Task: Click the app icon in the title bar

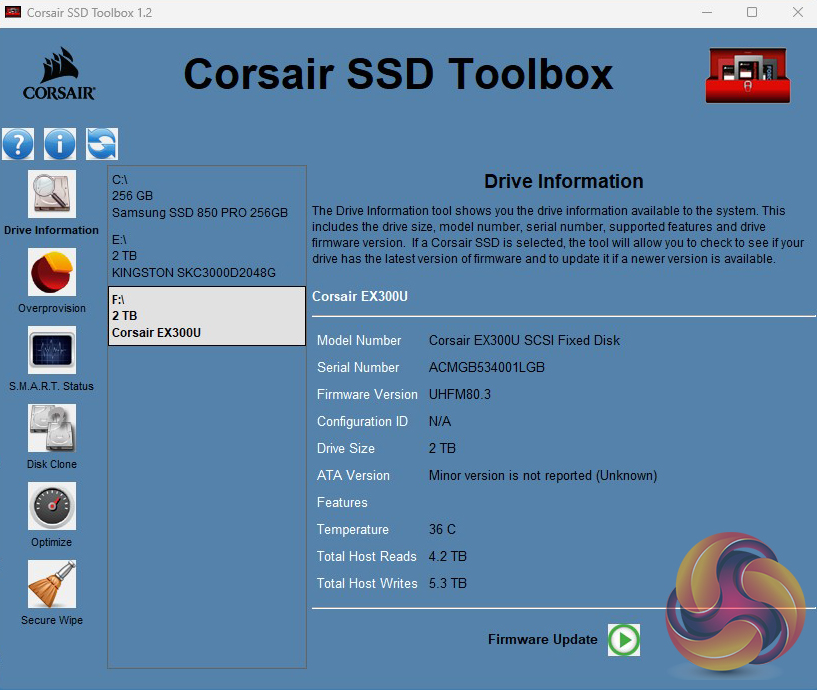Action: (14, 13)
